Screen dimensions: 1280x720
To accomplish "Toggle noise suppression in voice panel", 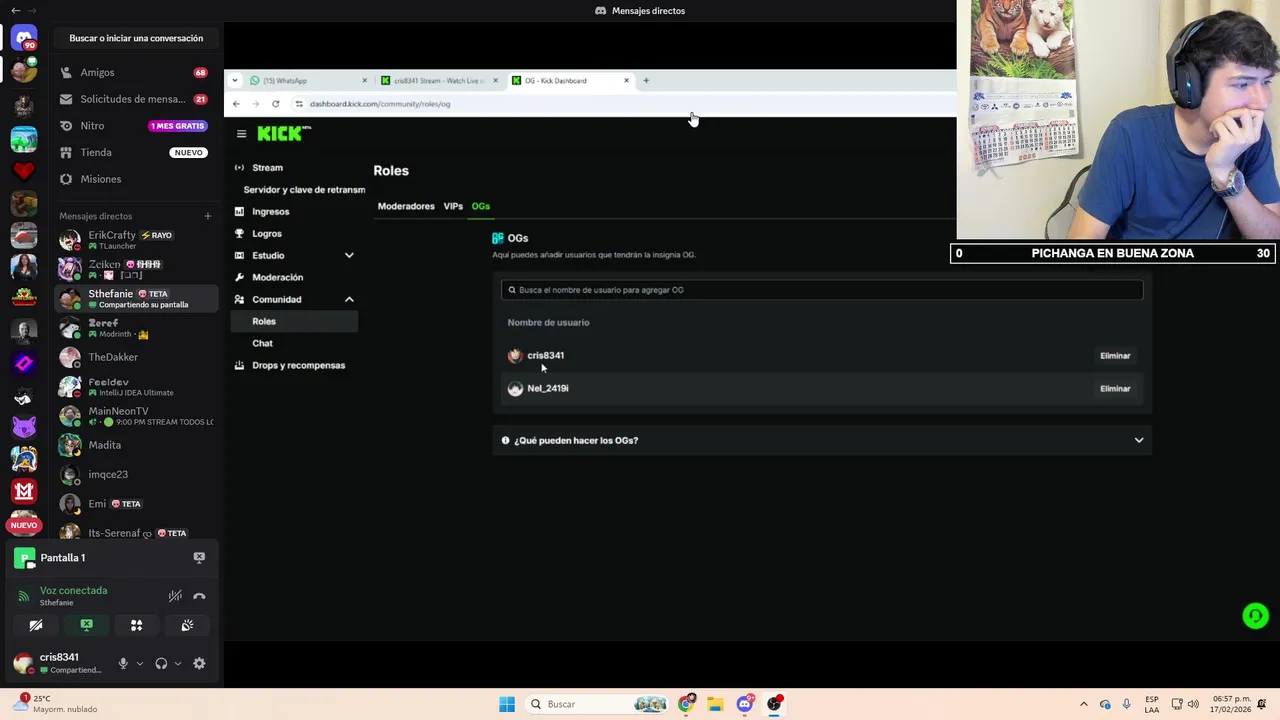I will [175, 596].
